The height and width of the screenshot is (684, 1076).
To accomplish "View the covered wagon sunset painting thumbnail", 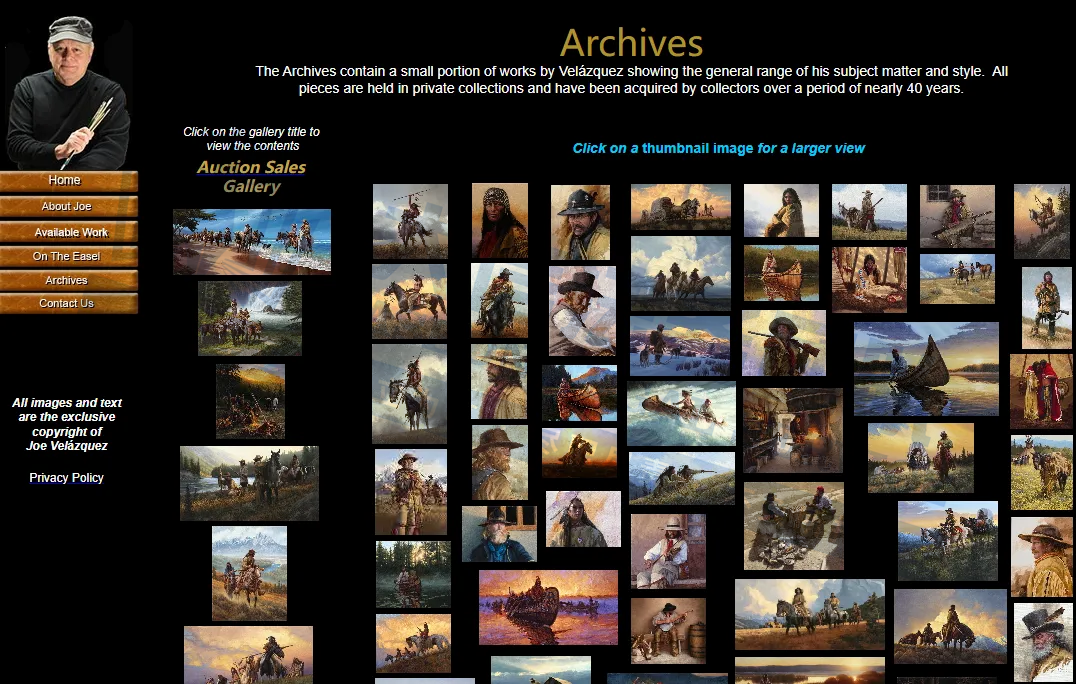I will (680, 207).
